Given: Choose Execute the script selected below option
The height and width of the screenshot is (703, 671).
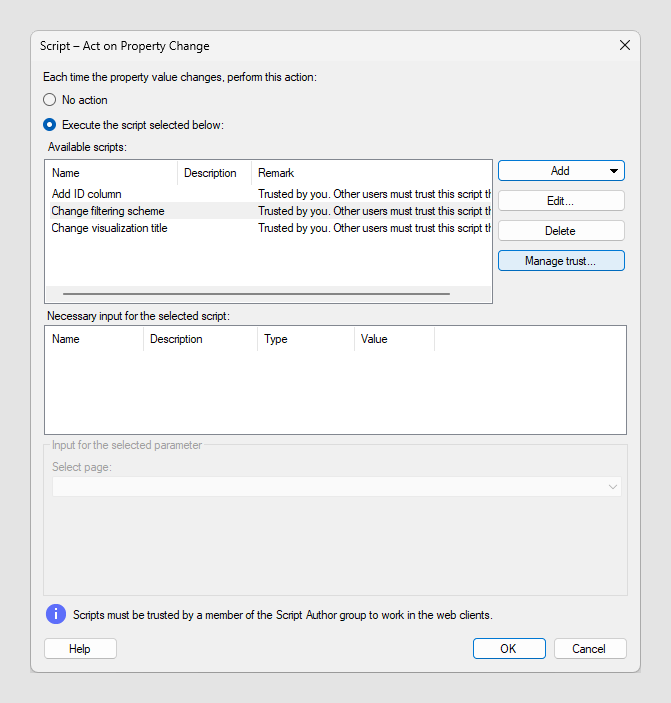Looking at the screenshot, I should pyautogui.click(x=49, y=125).
